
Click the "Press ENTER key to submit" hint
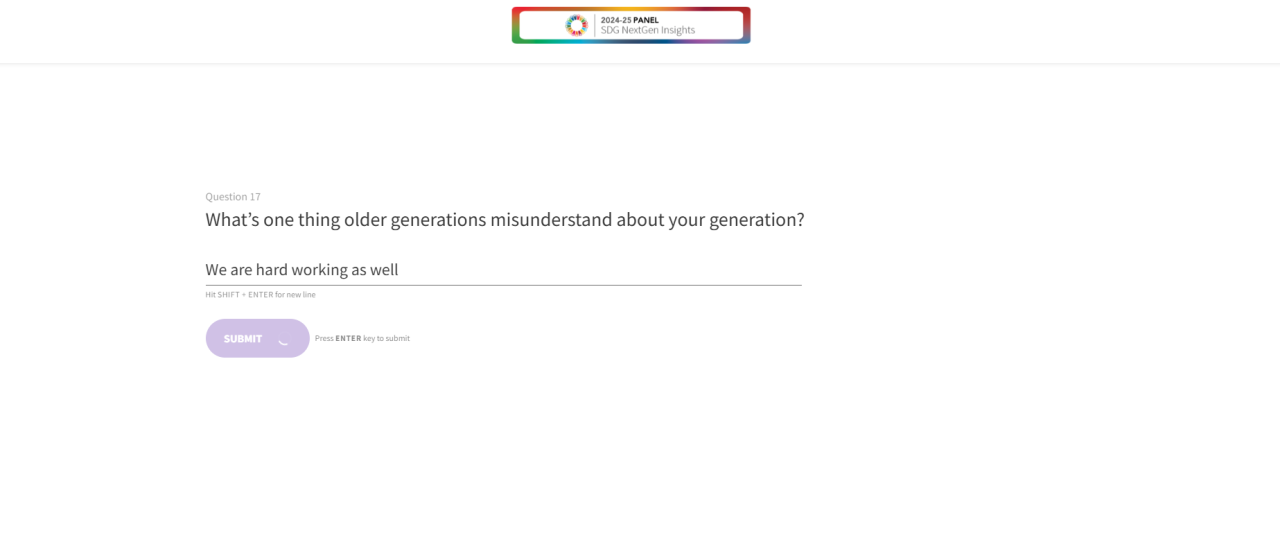(x=362, y=339)
